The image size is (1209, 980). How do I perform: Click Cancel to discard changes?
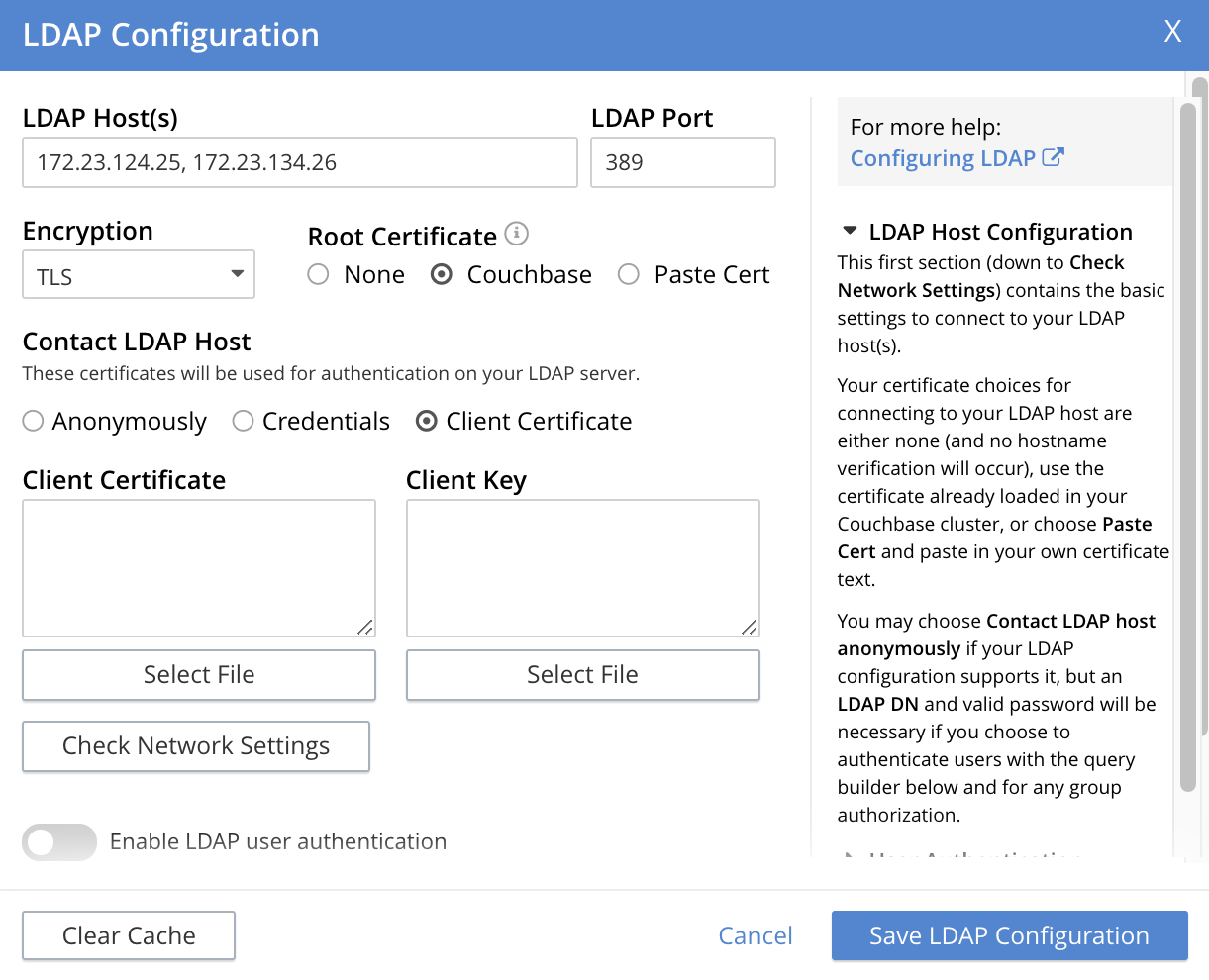tap(756, 935)
